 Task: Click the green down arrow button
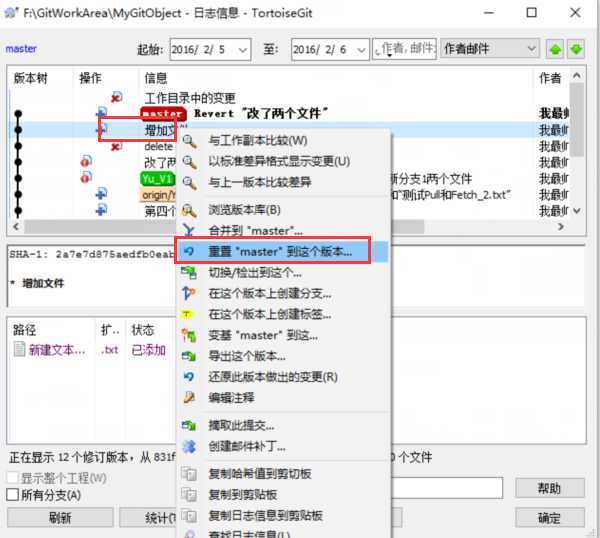[x=576, y=49]
